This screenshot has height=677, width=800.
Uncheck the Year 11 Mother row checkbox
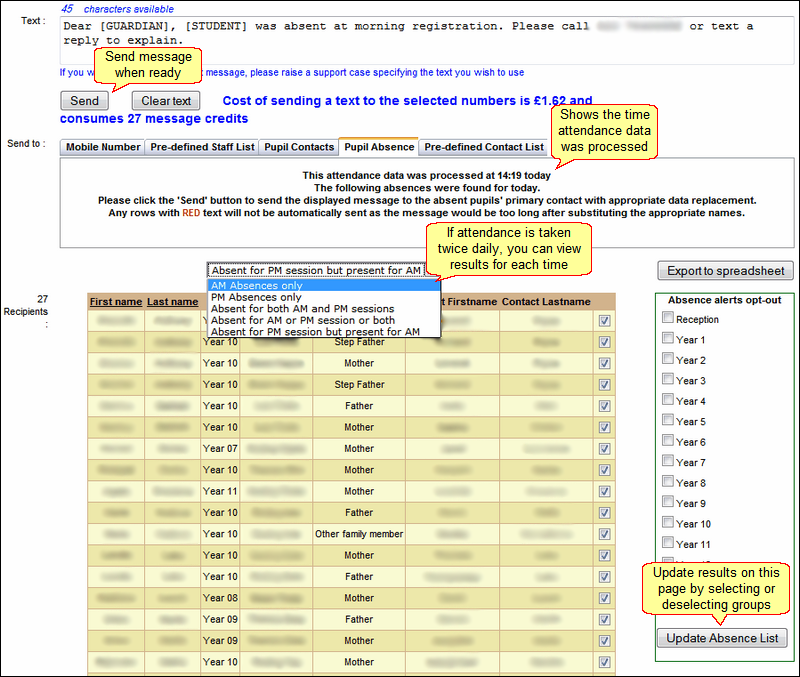click(x=605, y=491)
